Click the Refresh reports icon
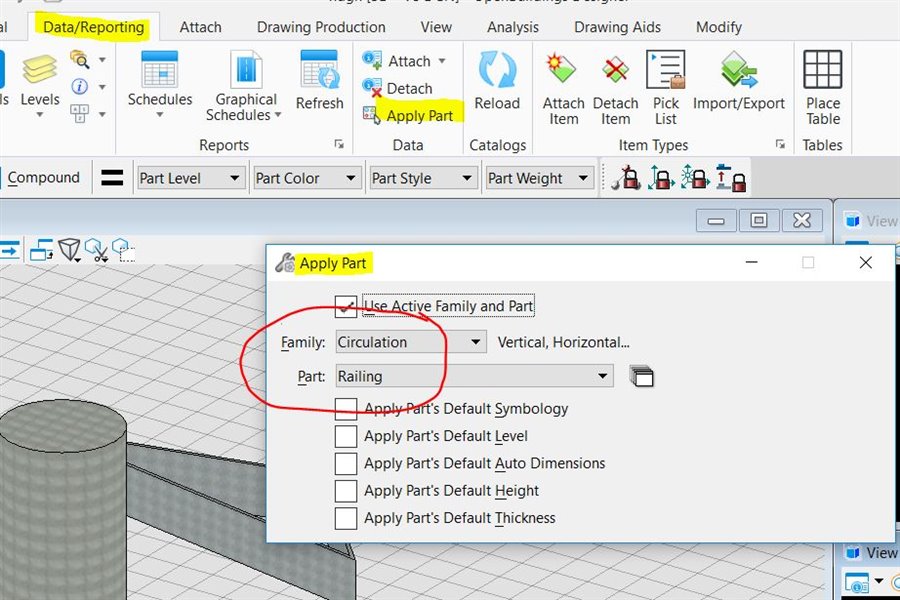This screenshot has height=600, width=900. (x=319, y=70)
